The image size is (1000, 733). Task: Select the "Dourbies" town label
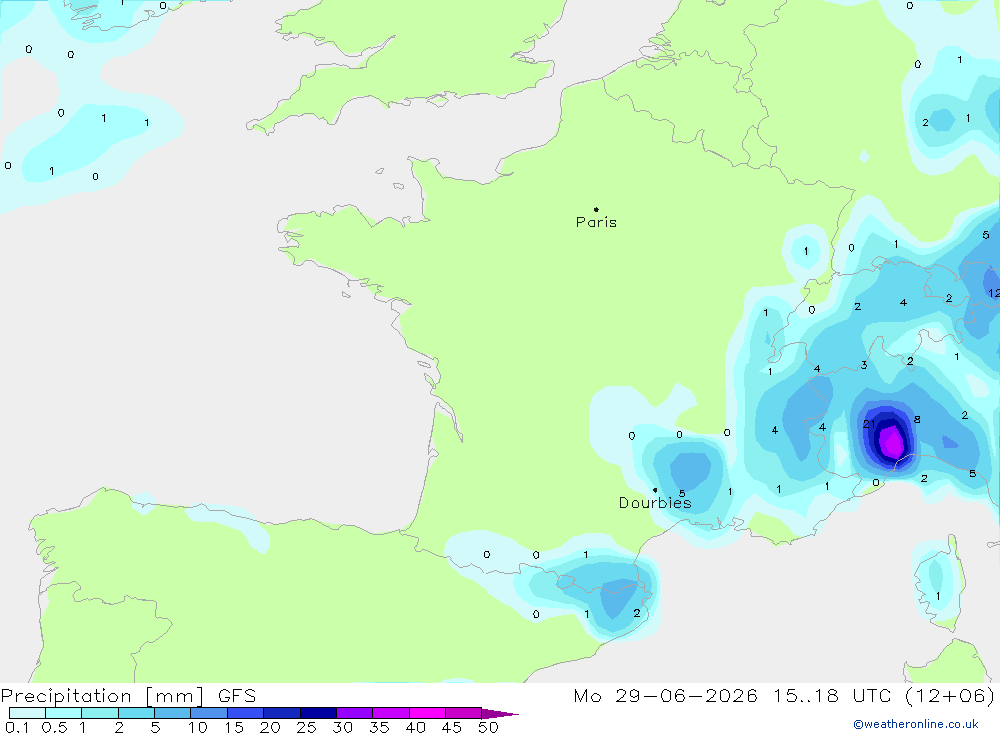click(655, 503)
